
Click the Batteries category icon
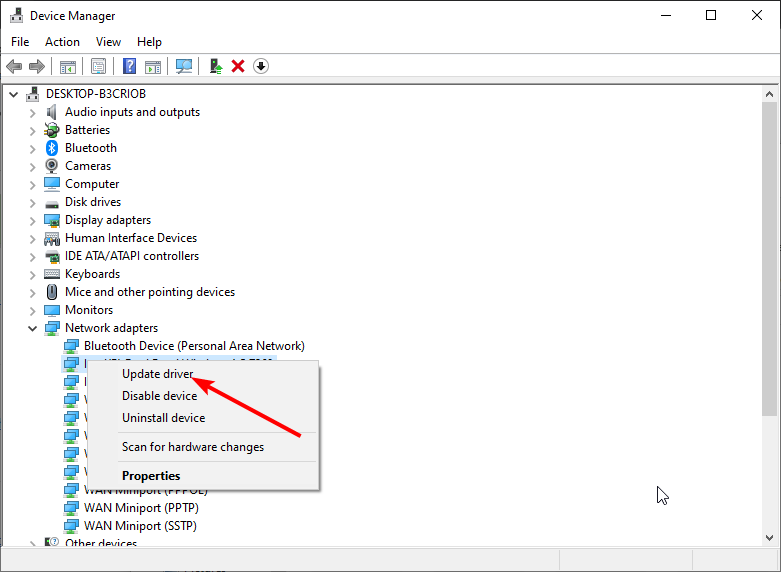tap(52, 130)
